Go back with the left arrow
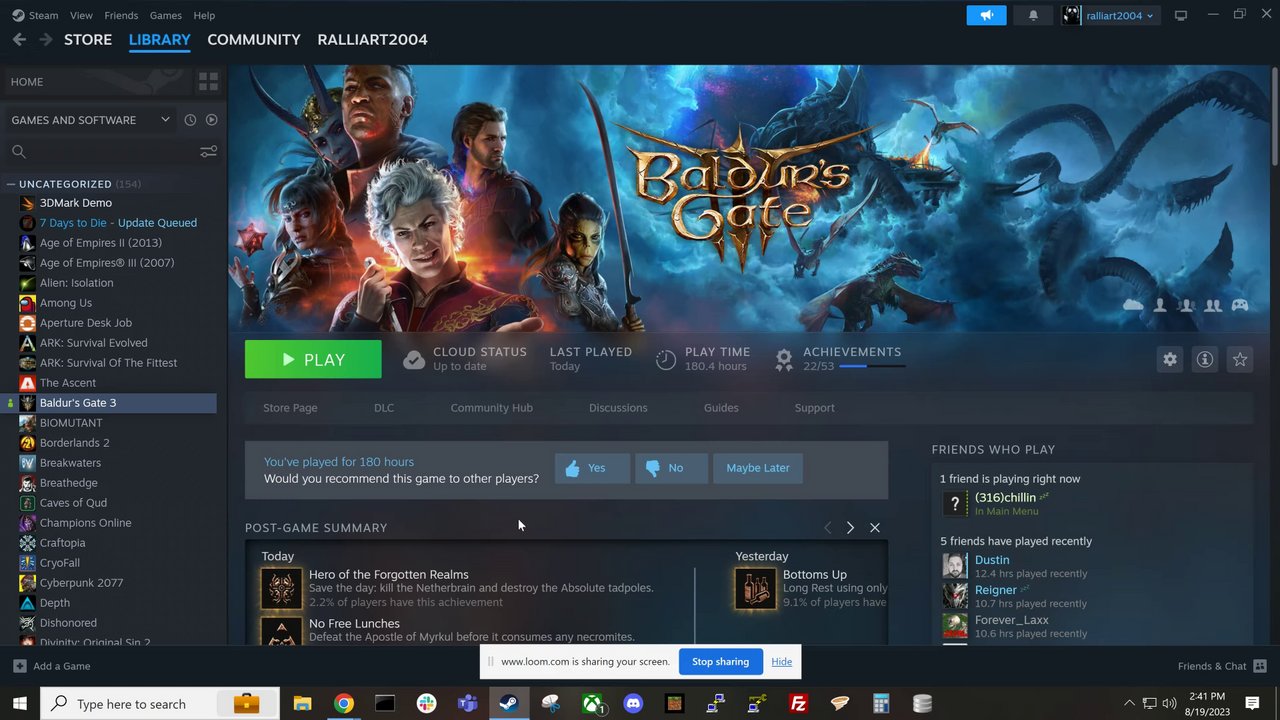Screen dimensions: 1280x720 19,39
